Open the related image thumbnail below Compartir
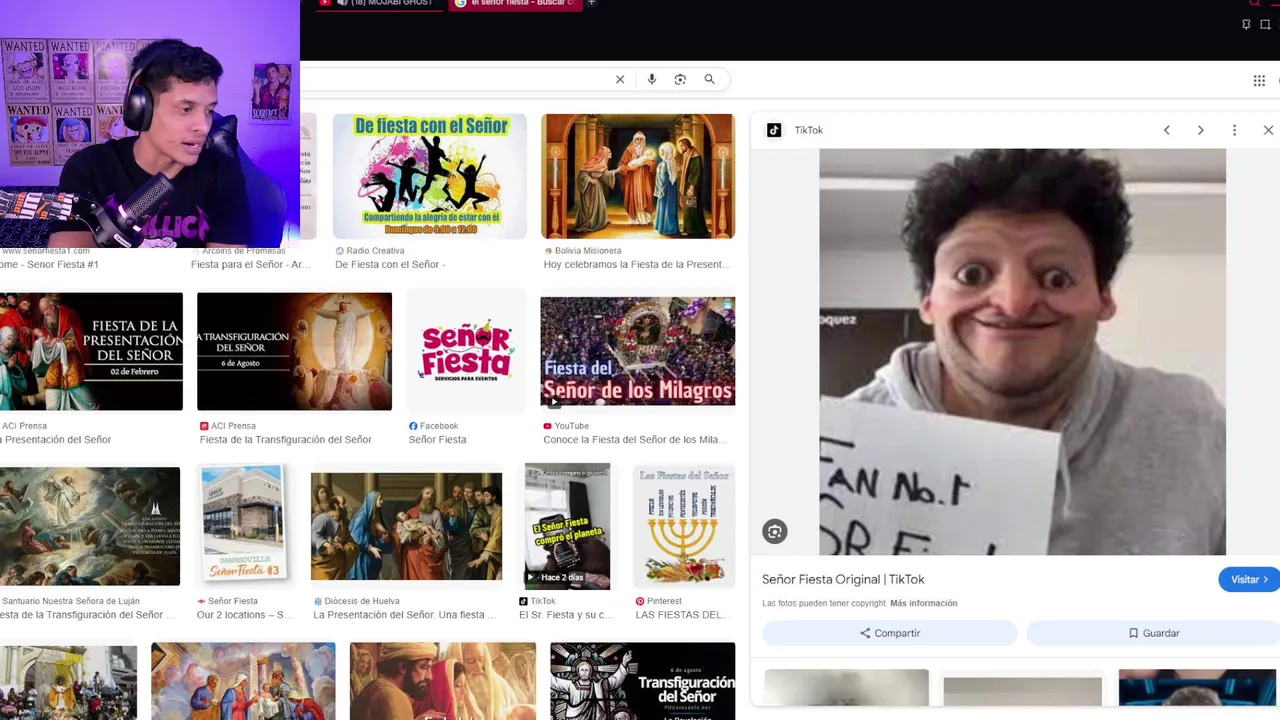1280x720 pixels. 846,688
